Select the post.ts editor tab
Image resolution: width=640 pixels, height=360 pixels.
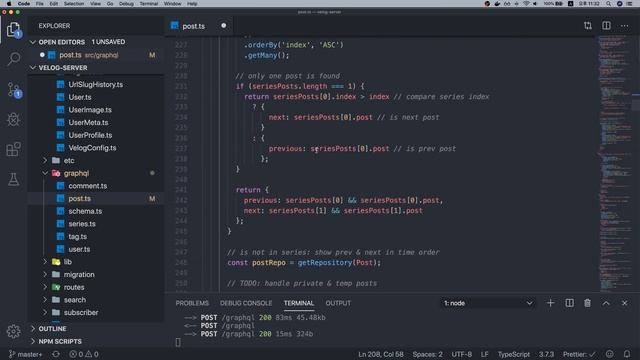(193, 26)
